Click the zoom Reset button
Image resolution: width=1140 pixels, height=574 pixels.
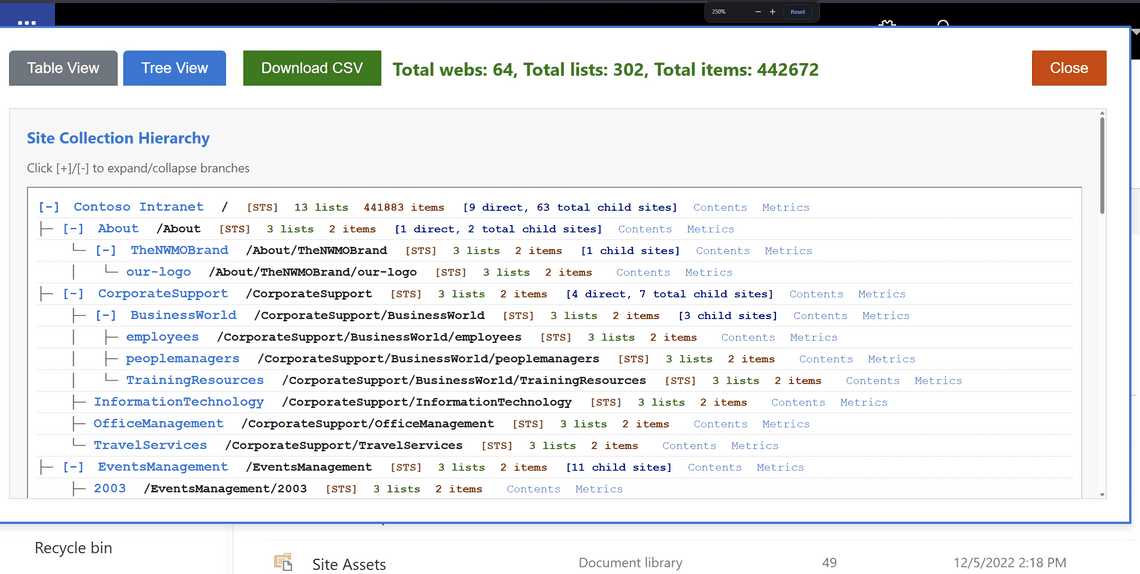[x=798, y=12]
